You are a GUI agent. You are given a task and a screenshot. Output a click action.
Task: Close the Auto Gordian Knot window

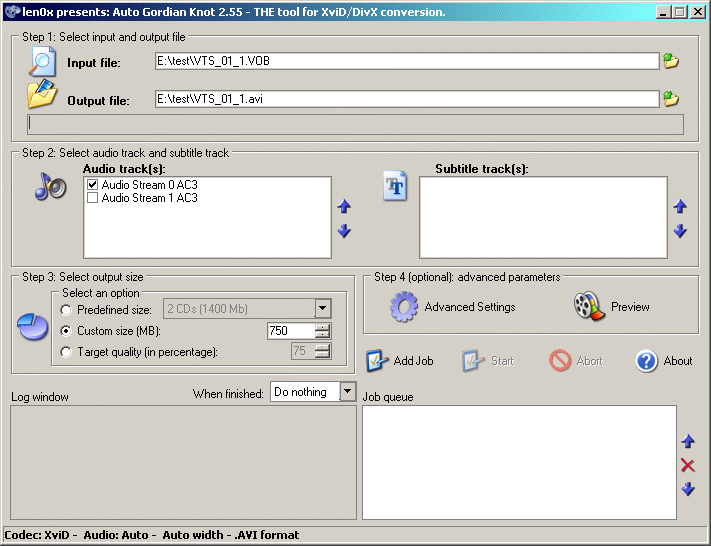point(697,12)
